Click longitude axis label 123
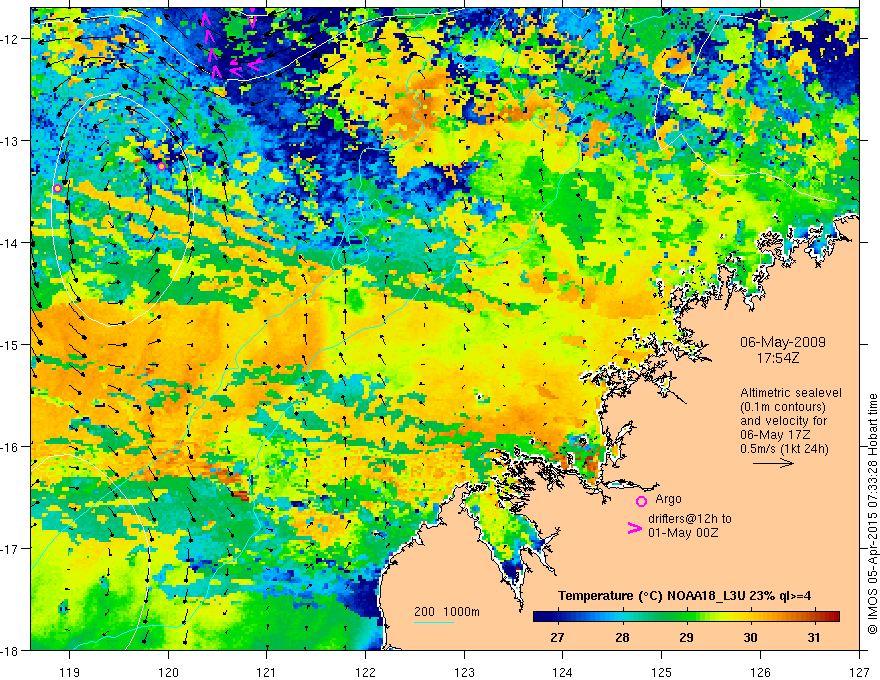Viewport: 880px width, 680px height. (464, 672)
